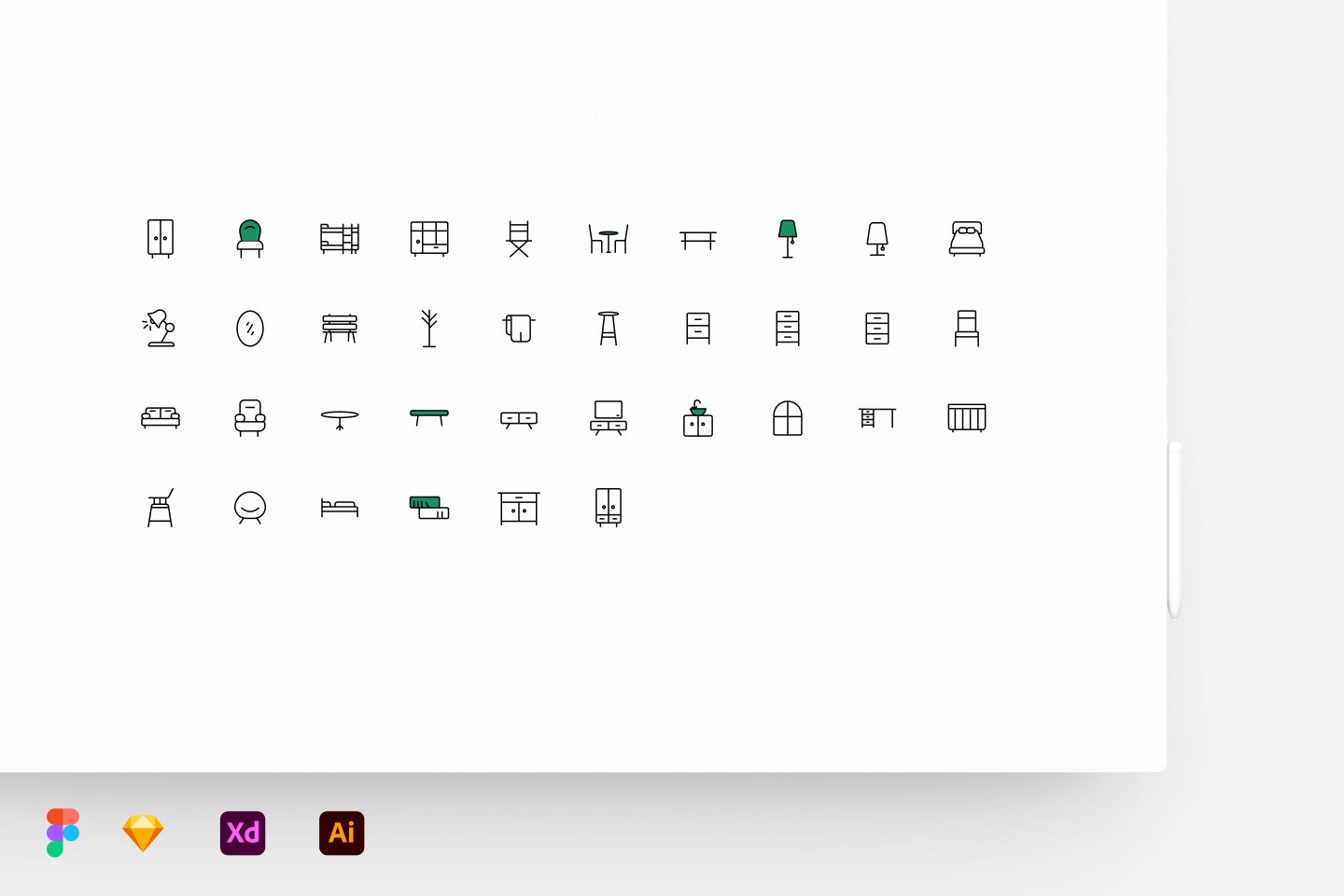
Task: Select the front-view chair icon in second row
Action: tap(967, 328)
